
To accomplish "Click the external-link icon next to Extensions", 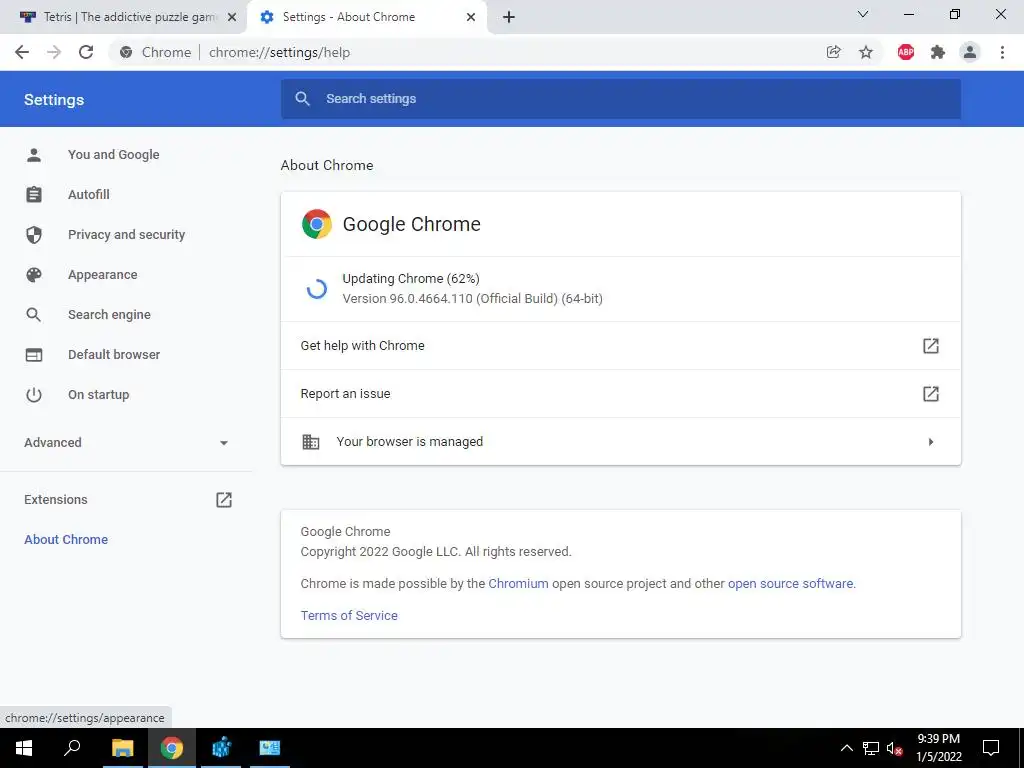I will 224,500.
